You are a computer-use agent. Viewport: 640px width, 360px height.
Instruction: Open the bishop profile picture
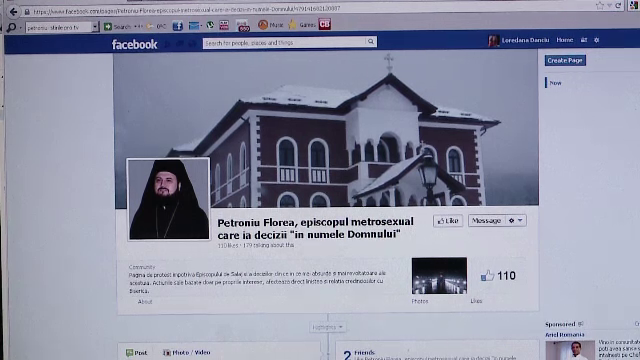pos(169,199)
